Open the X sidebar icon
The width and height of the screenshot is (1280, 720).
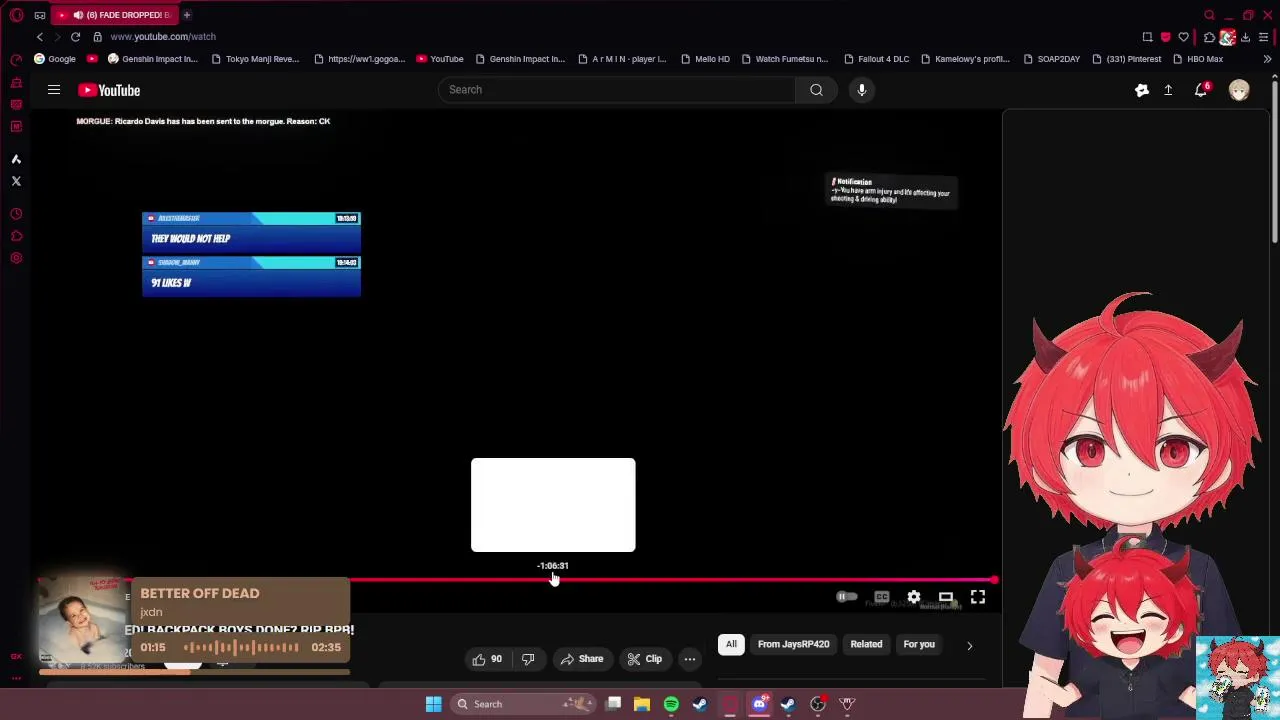tap(16, 181)
